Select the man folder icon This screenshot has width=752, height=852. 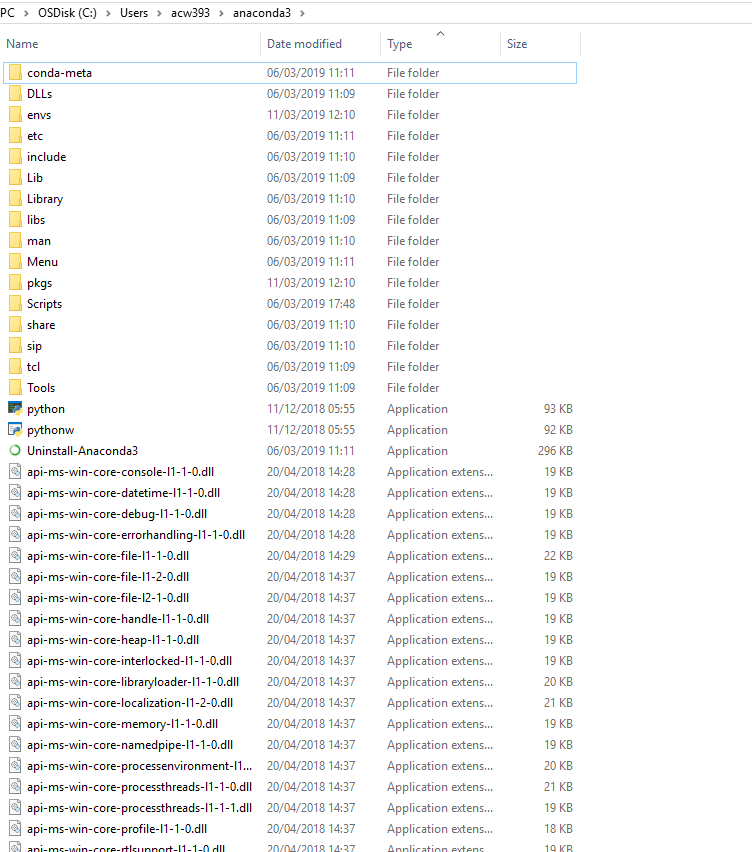[x=15, y=241]
